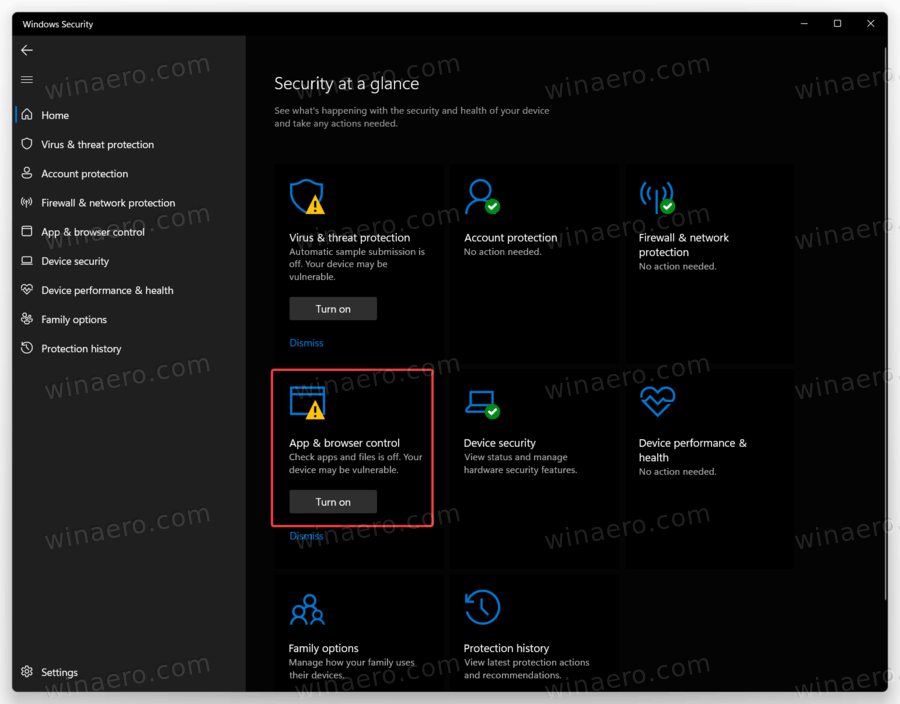Click Turn on under Virus & threat protection
The width and height of the screenshot is (900, 704).
pyautogui.click(x=333, y=308)
